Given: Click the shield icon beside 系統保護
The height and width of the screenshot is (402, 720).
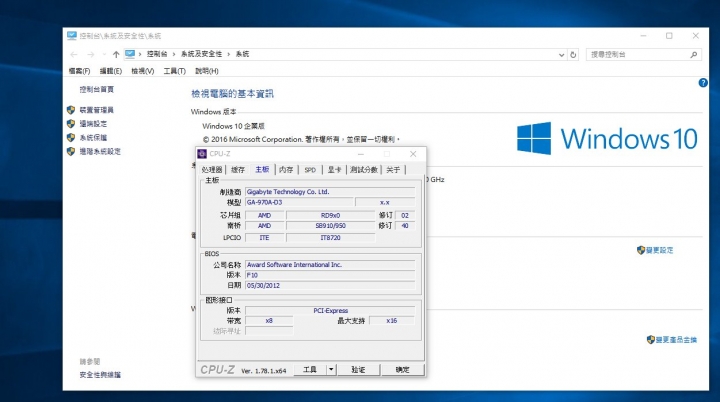Looking at the screenshot, I should point(71,137).
